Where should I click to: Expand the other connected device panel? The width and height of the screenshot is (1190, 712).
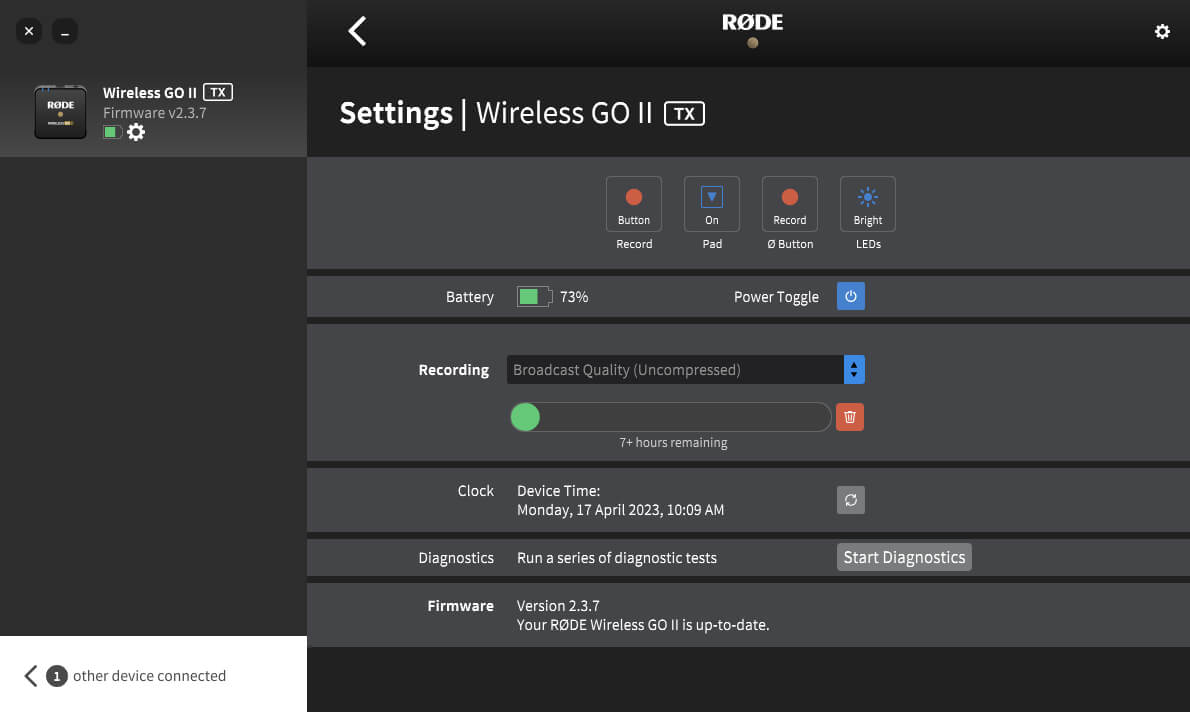coord(29,675)
